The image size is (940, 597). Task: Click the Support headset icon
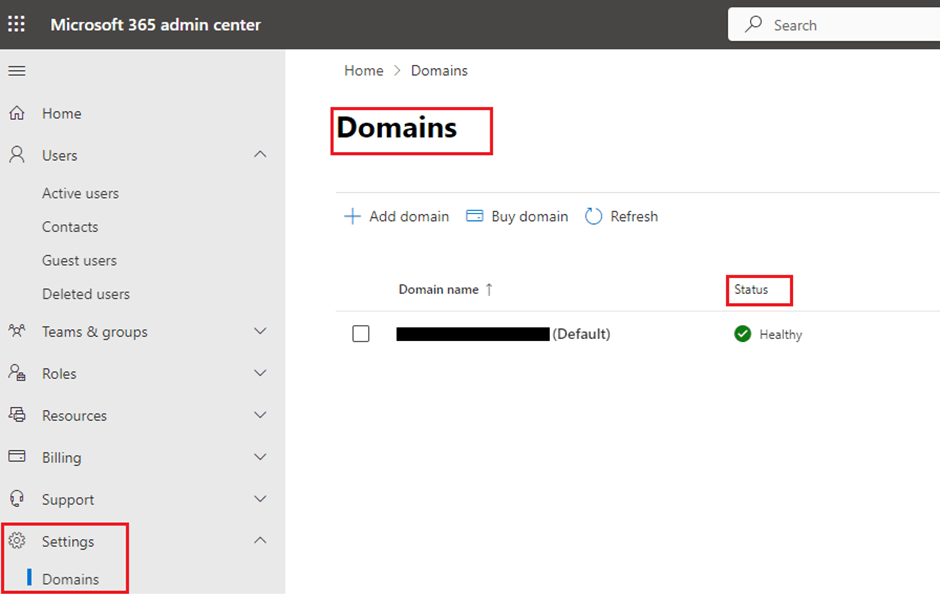point(17,499)
